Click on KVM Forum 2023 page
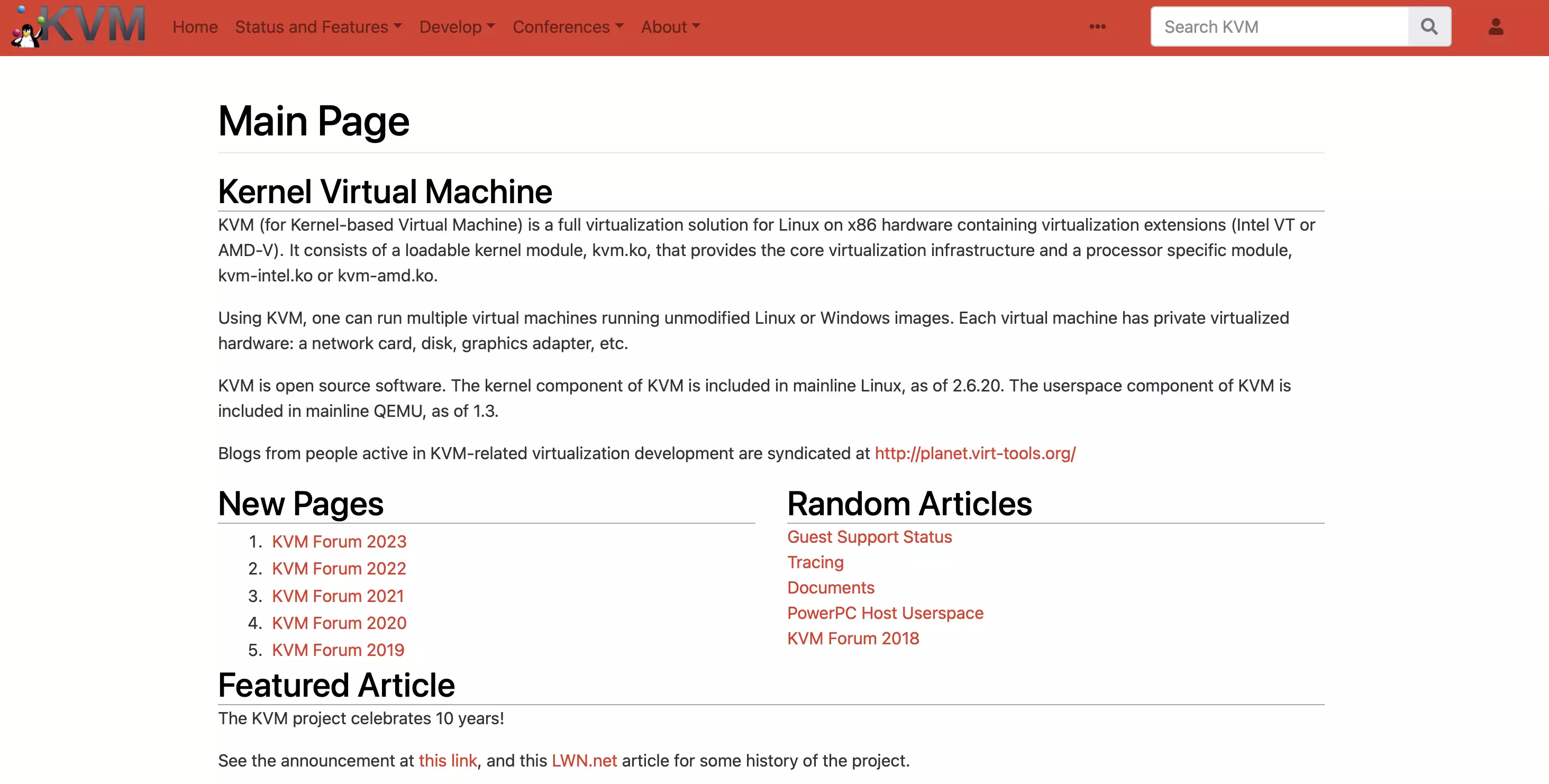Screen dimensions: 1549x784 pos(338,542)
